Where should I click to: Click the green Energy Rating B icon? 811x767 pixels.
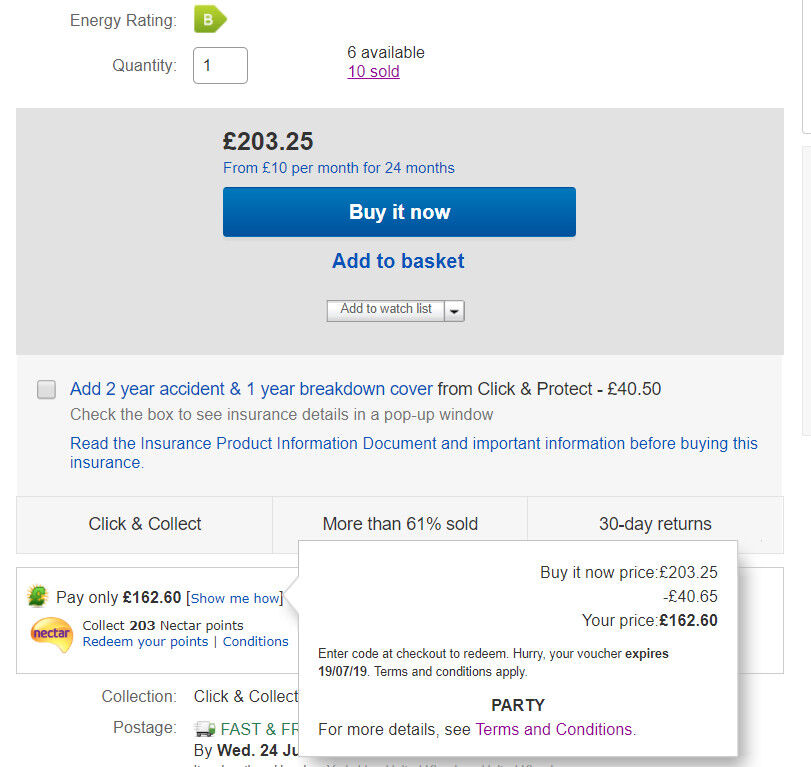(210, 19)
